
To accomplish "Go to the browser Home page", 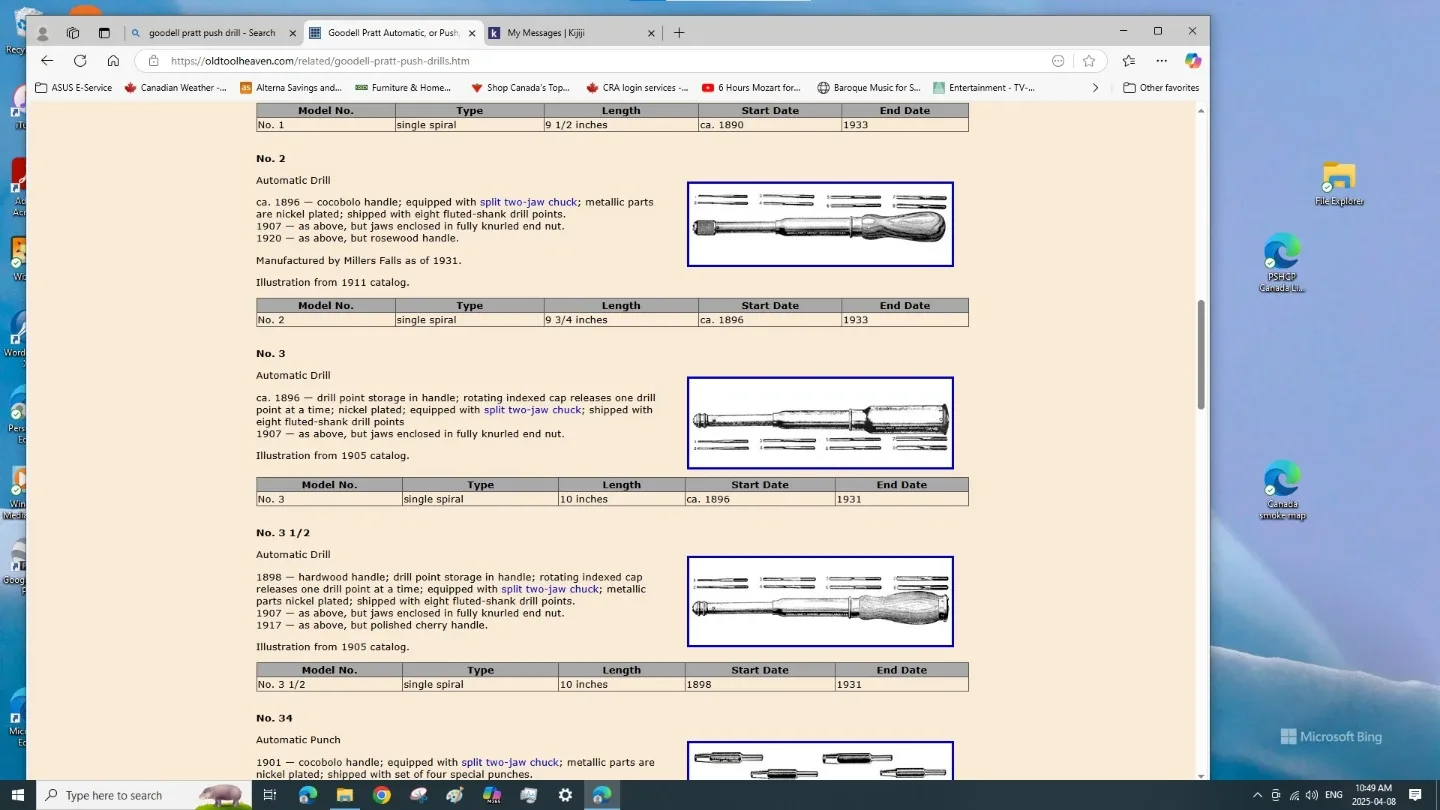I will tap(113, 61).
